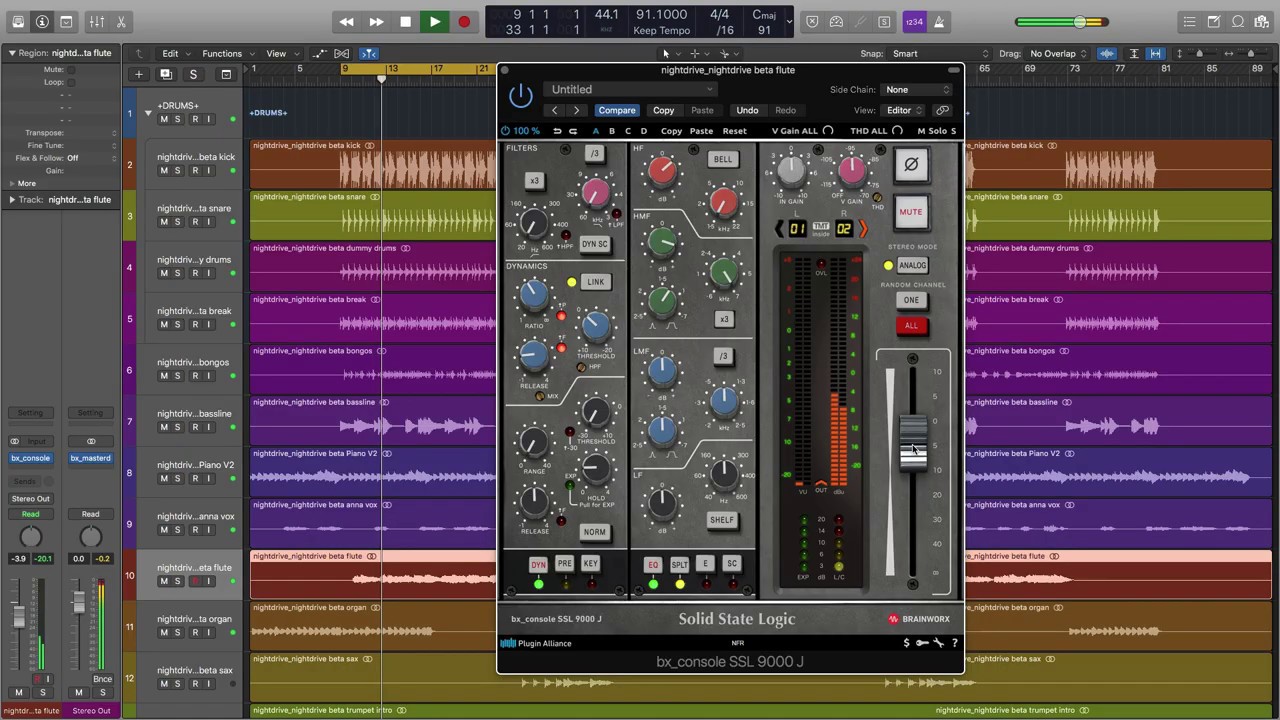Open the Side Chain None dropdown
This screenshot has width=1280, height=720.
click(x=917, y=90)
